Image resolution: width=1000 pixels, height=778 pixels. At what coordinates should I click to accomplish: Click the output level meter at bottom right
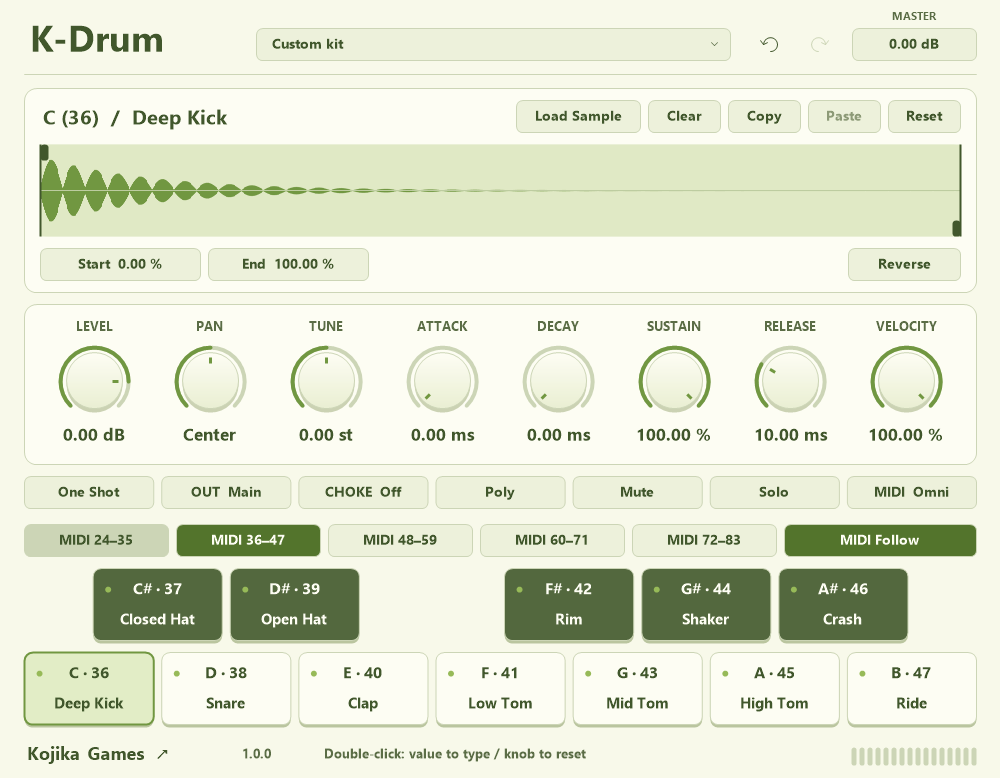coord(914,756)
